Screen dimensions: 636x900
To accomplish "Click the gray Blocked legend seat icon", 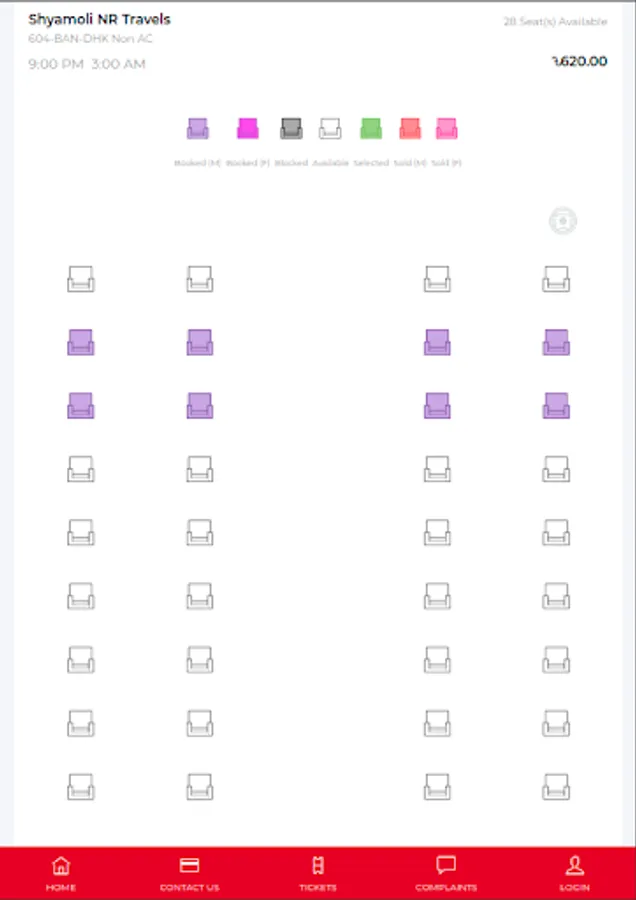I will [x=291, y=129].
